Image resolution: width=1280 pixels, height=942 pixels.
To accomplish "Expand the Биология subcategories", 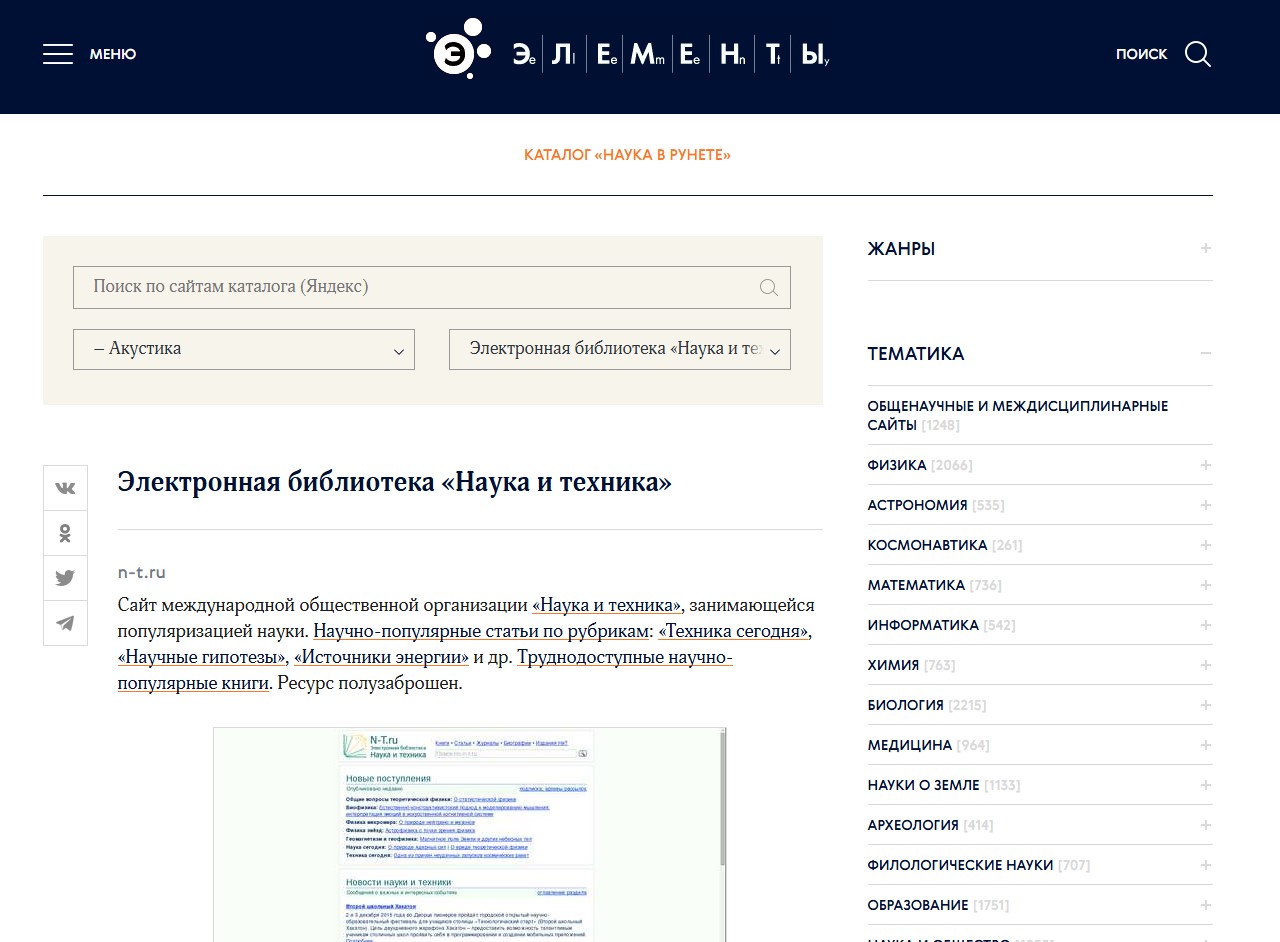I will click(x=1206, y=705).
